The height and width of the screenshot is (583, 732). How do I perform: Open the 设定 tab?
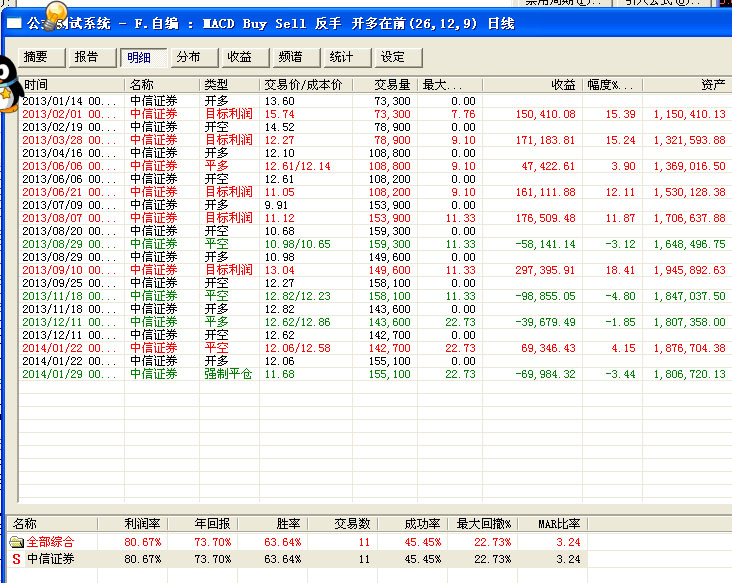tap(399, 57)
